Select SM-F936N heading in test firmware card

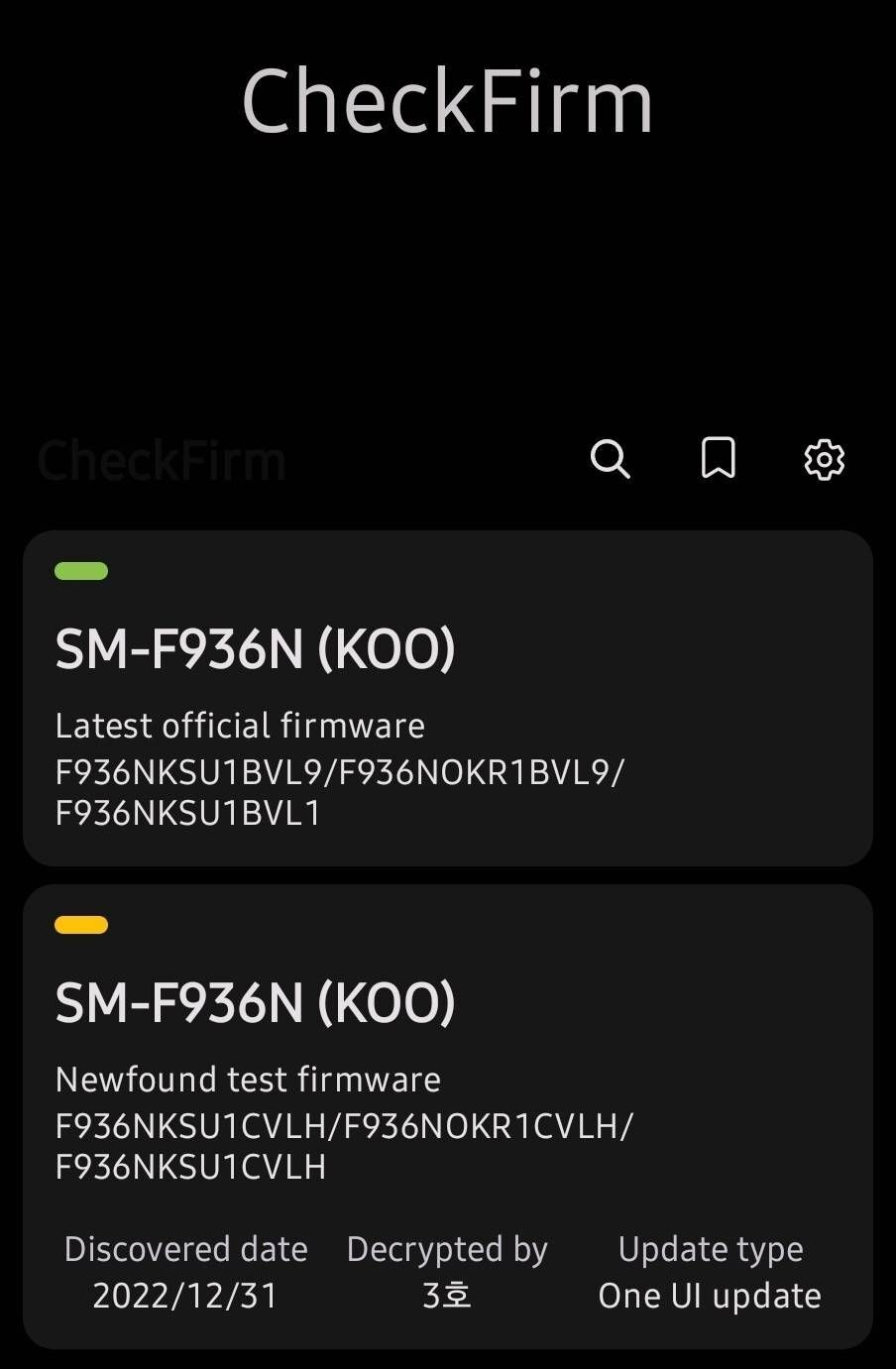(x=255, y=1003)
